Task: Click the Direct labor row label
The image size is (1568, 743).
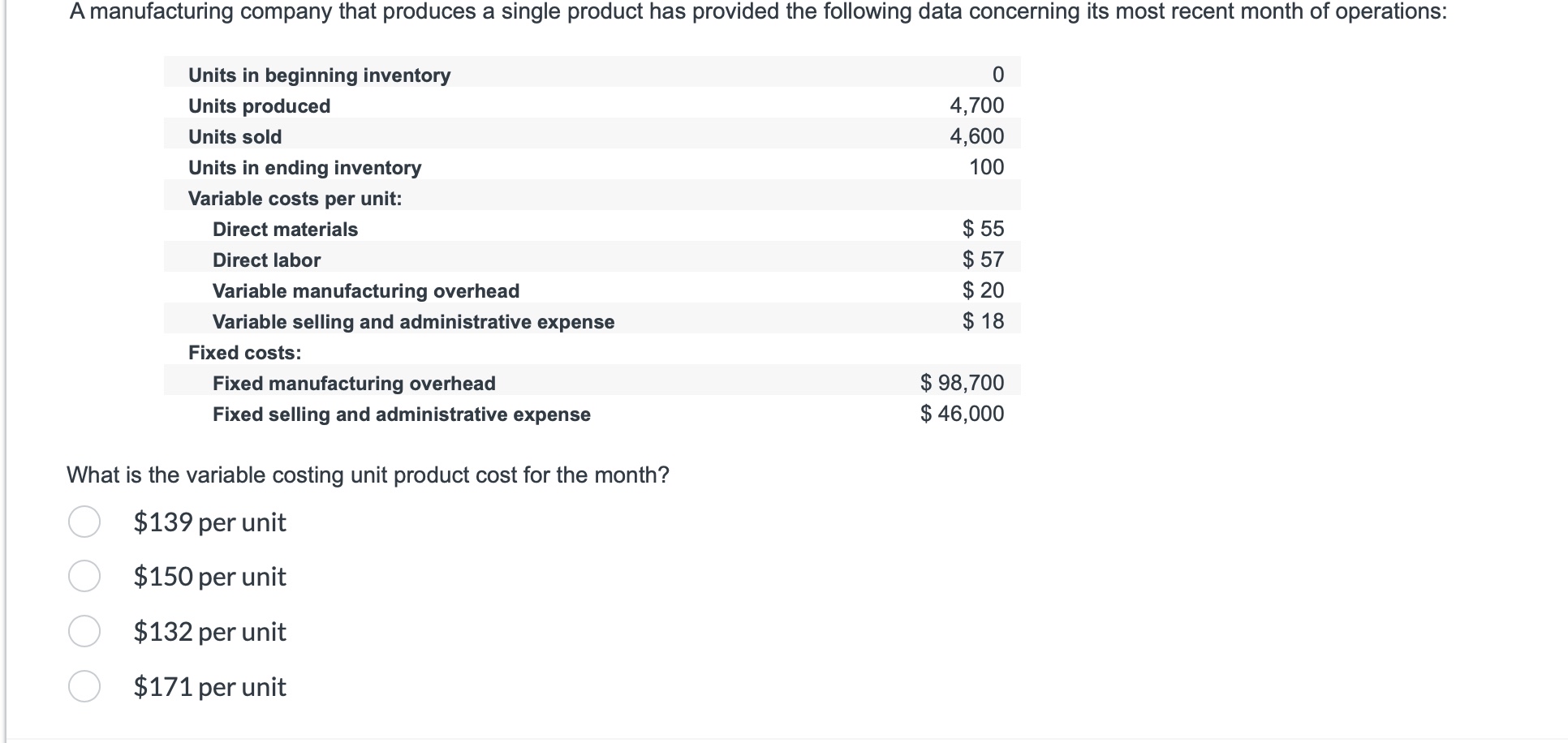Action: click(x=266, y=260)
